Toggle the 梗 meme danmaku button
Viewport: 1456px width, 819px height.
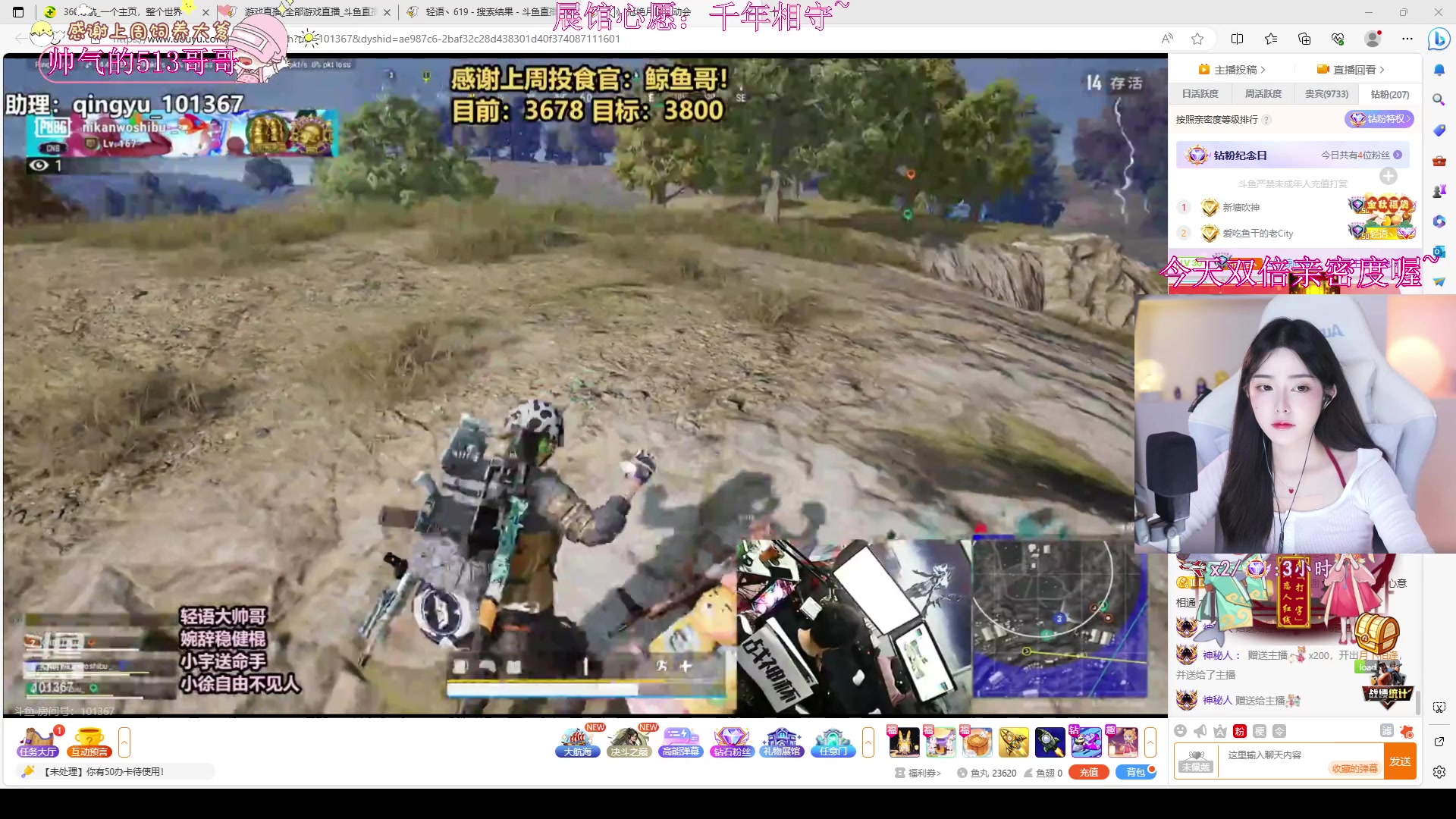[x=1260, y=731]
